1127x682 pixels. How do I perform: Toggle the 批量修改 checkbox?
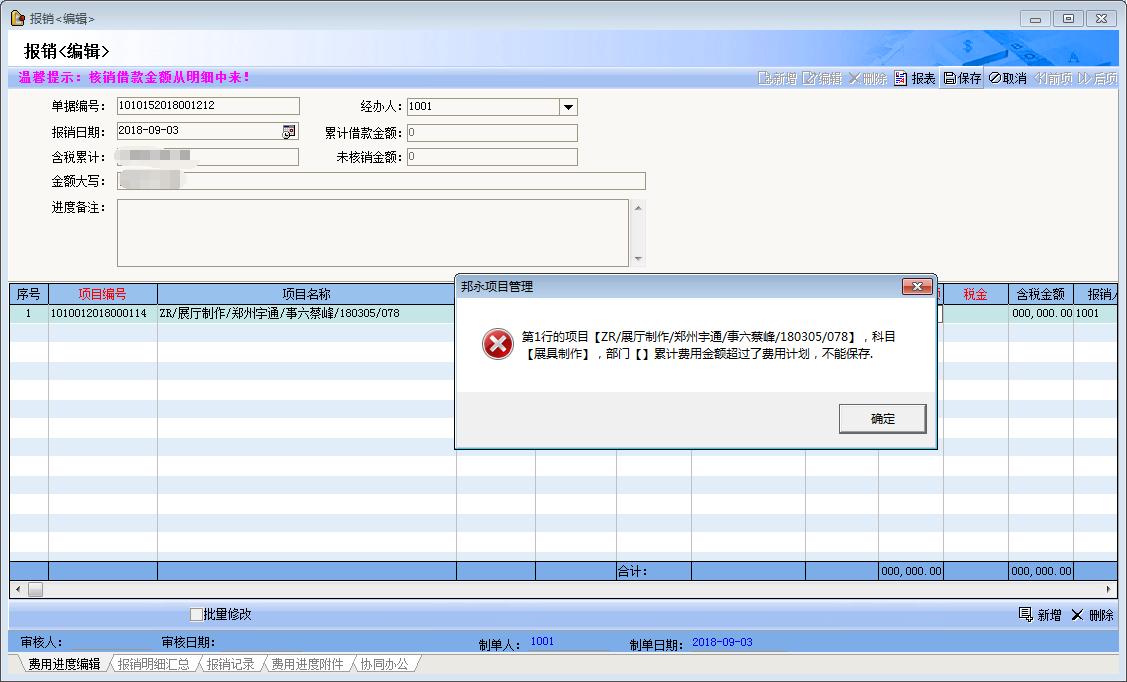point(196,614)
